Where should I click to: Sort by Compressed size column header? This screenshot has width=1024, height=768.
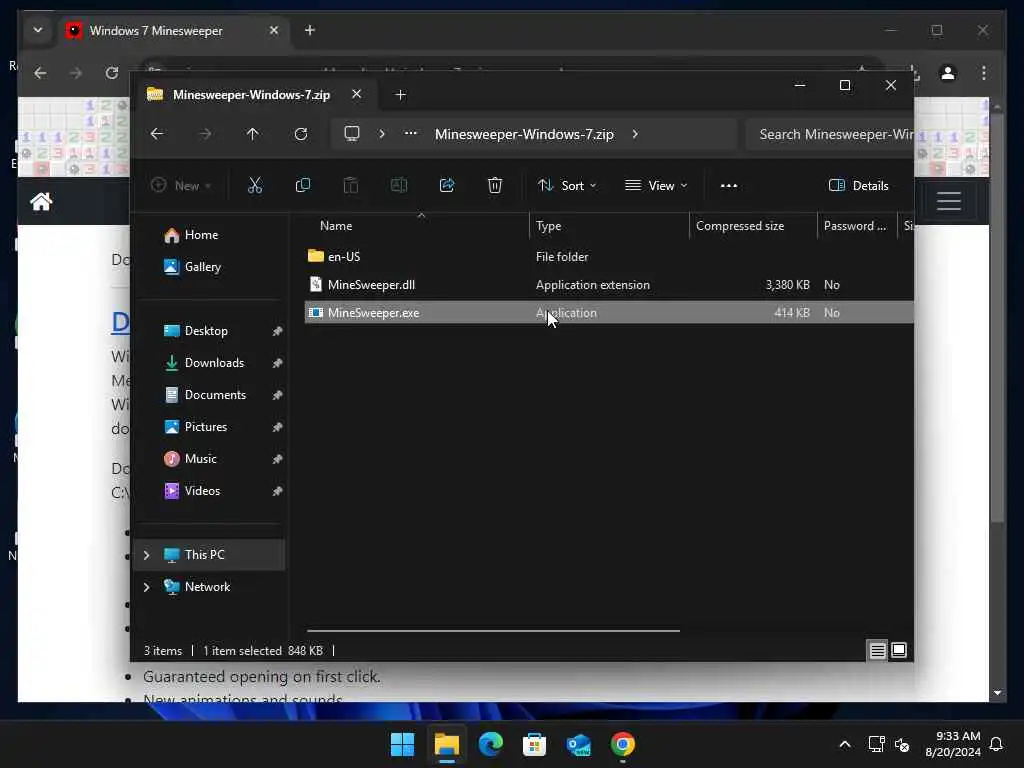point(740,225)
